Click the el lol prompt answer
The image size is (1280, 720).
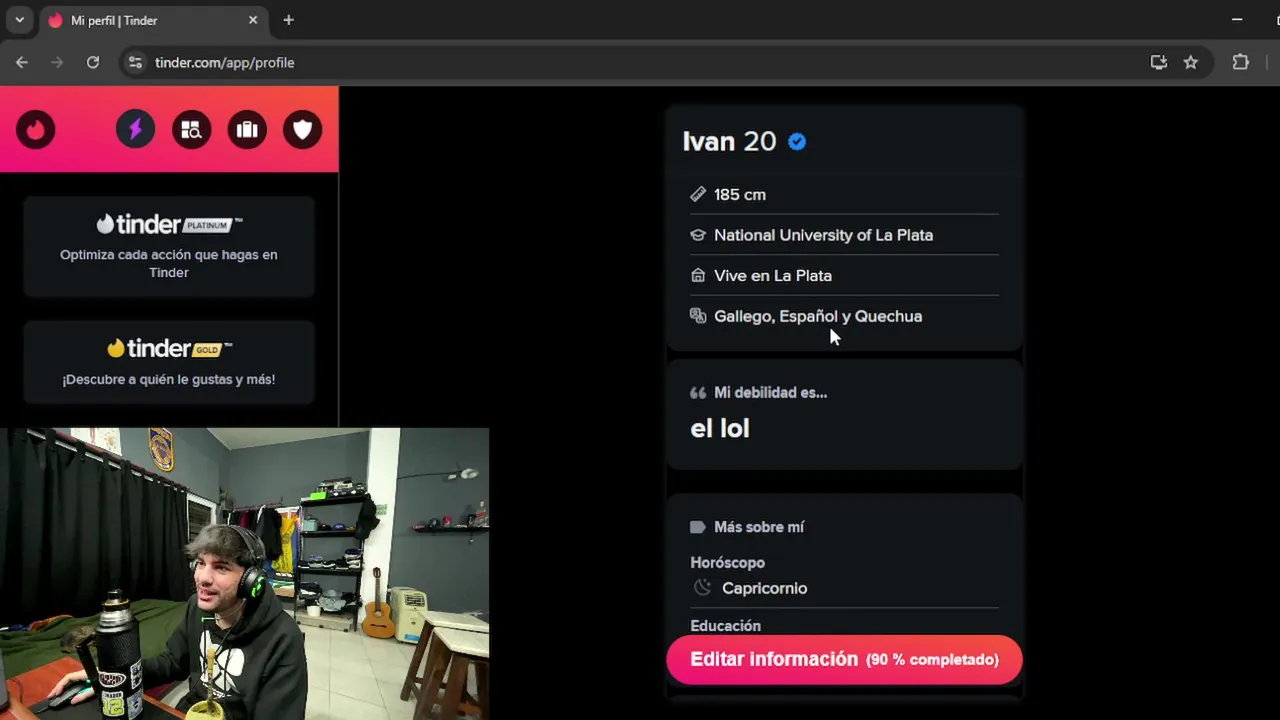pyautogui.click(x=720, y=428)
